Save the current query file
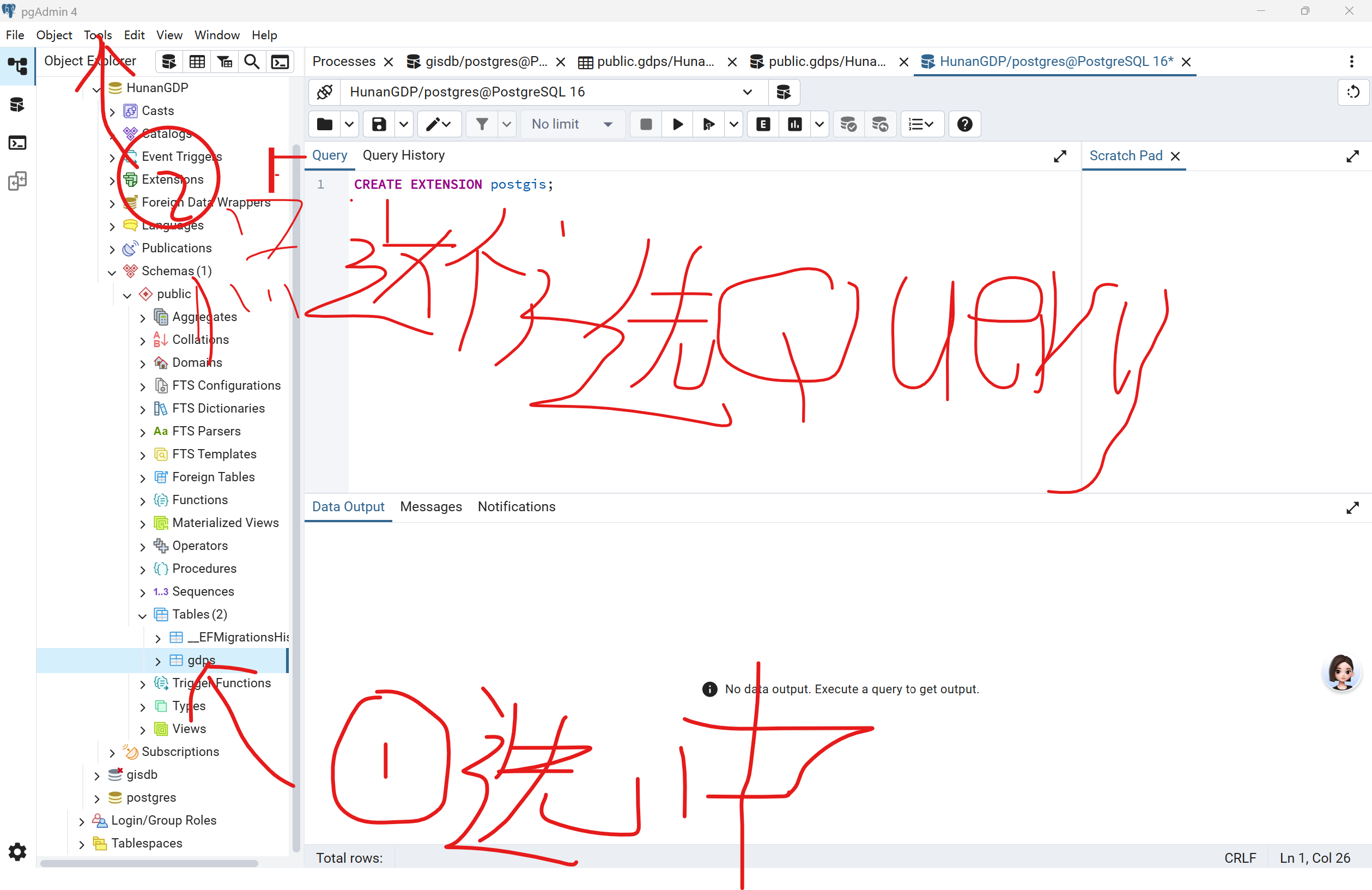 coord(378,124)
